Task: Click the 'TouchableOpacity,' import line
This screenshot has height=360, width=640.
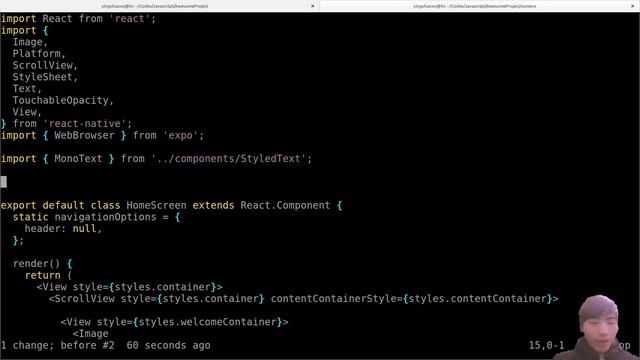Action: coord(63,100)
